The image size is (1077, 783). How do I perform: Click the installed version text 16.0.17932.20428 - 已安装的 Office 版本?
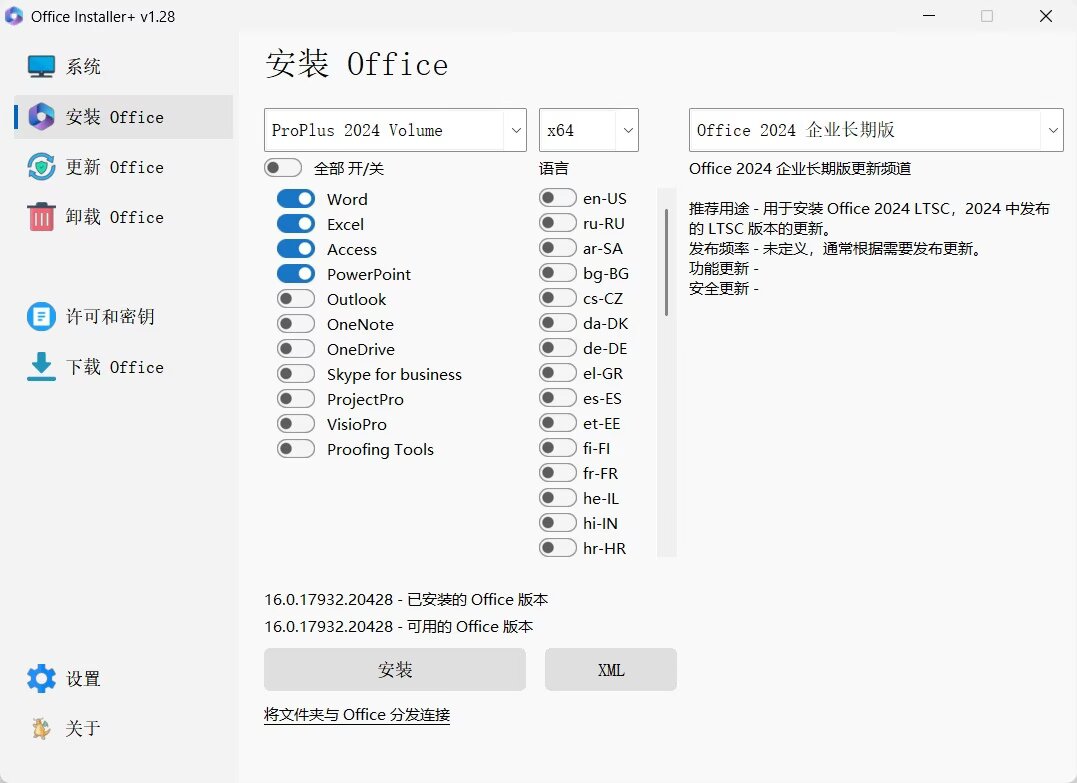click(406, 600)
